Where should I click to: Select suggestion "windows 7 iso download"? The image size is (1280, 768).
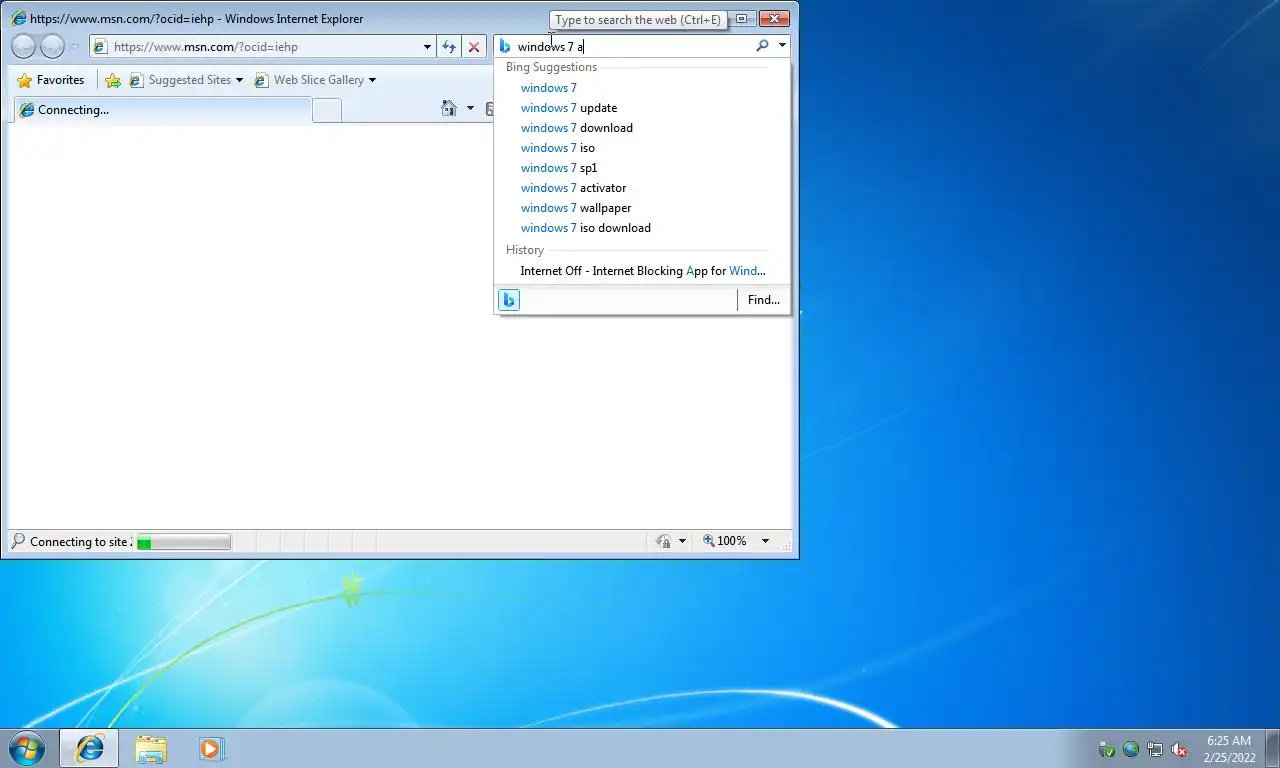[x=585, y=228]
